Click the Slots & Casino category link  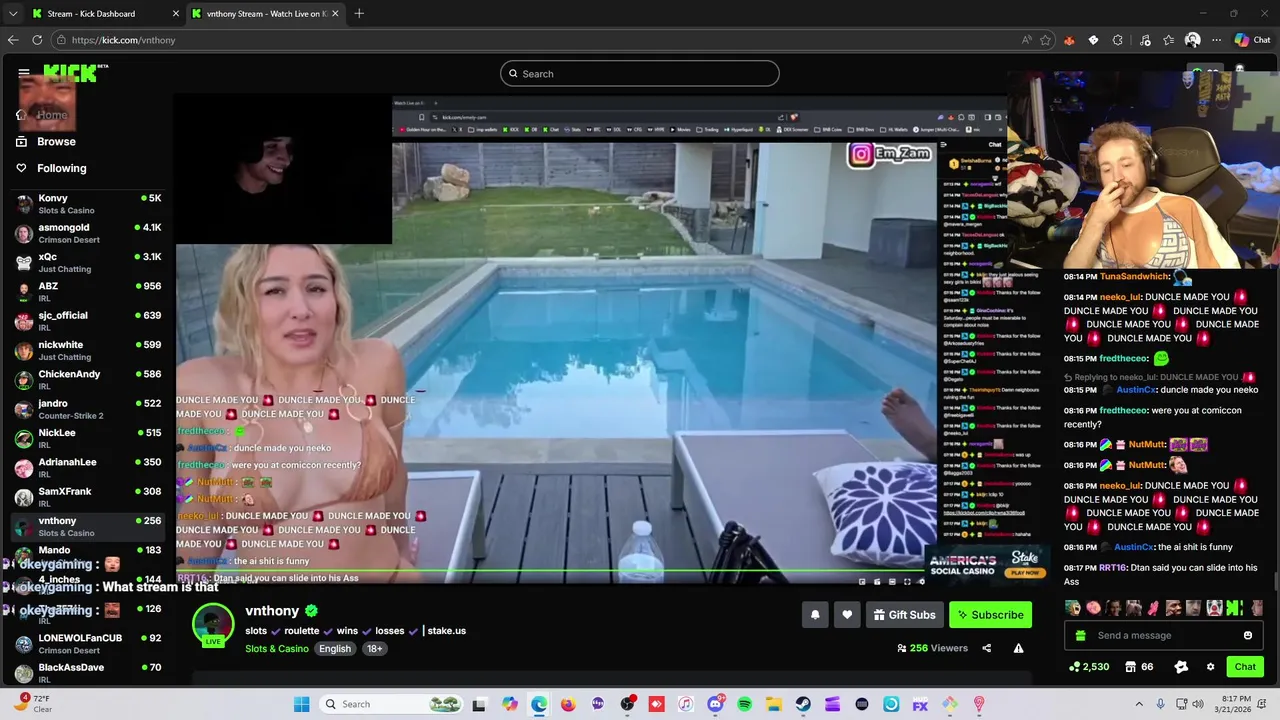(x=277, y=648)
